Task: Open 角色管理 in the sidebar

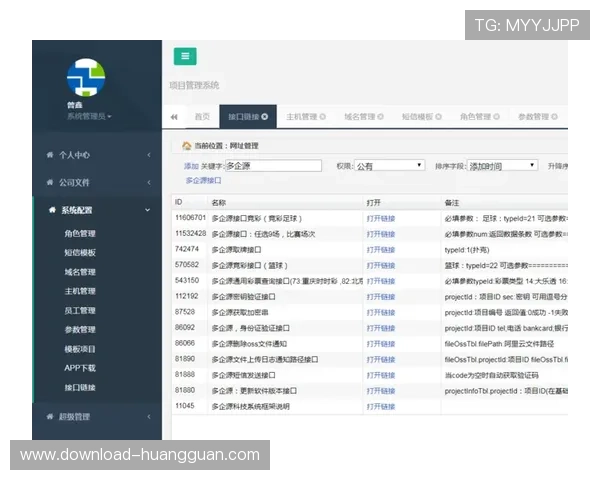Action: point(80,233)
